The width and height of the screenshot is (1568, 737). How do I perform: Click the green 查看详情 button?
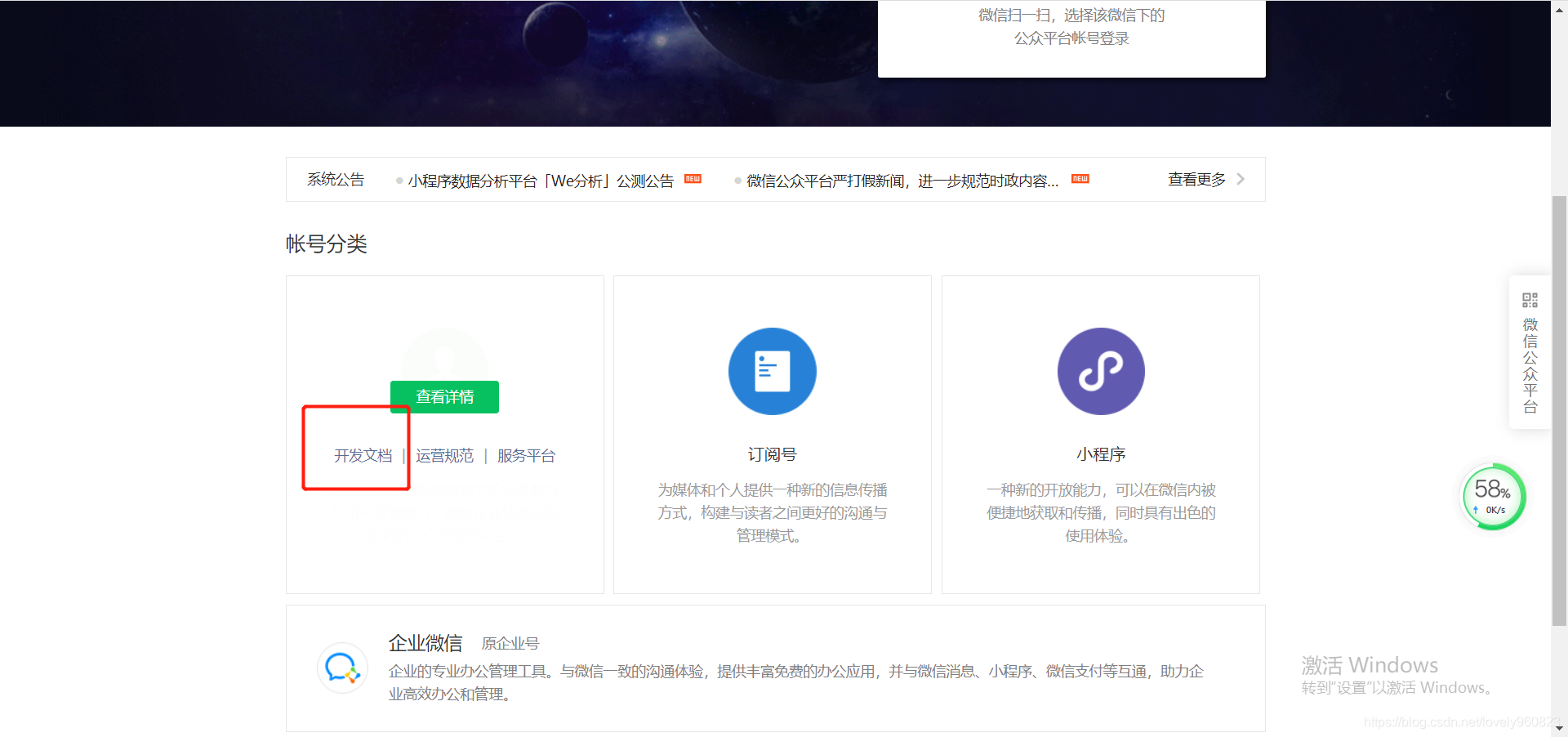click(444, 397)
